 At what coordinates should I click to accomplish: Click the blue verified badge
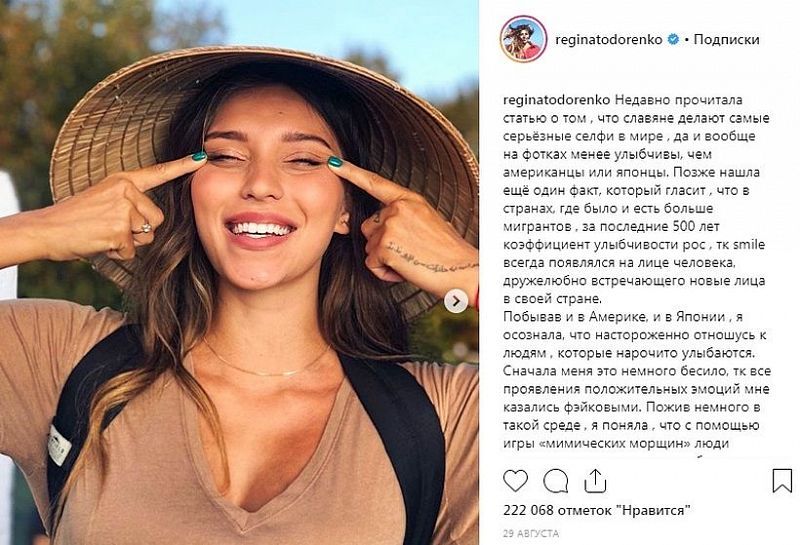point(673,39)
